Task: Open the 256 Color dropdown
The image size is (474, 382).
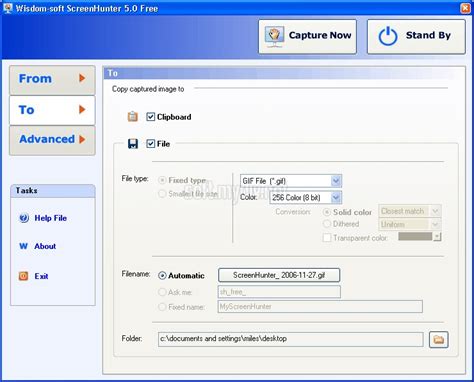Action: (306, 197)
